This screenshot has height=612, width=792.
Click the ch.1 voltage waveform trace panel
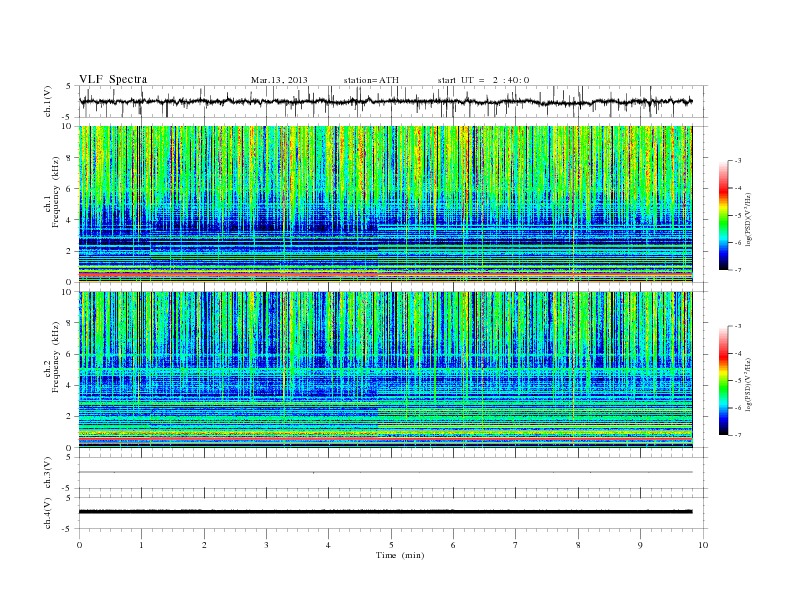pyautogui.click(x=392, y=101)
